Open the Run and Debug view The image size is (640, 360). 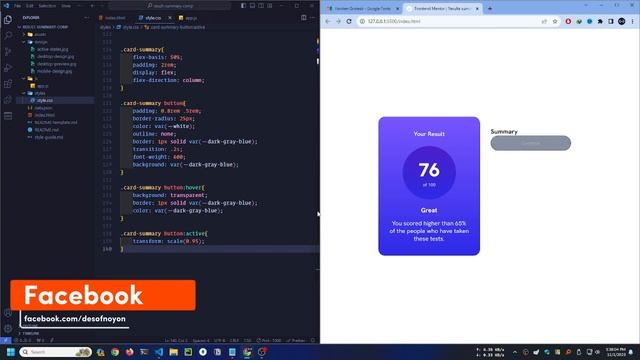pyautogui.click(x=8, y=68)
